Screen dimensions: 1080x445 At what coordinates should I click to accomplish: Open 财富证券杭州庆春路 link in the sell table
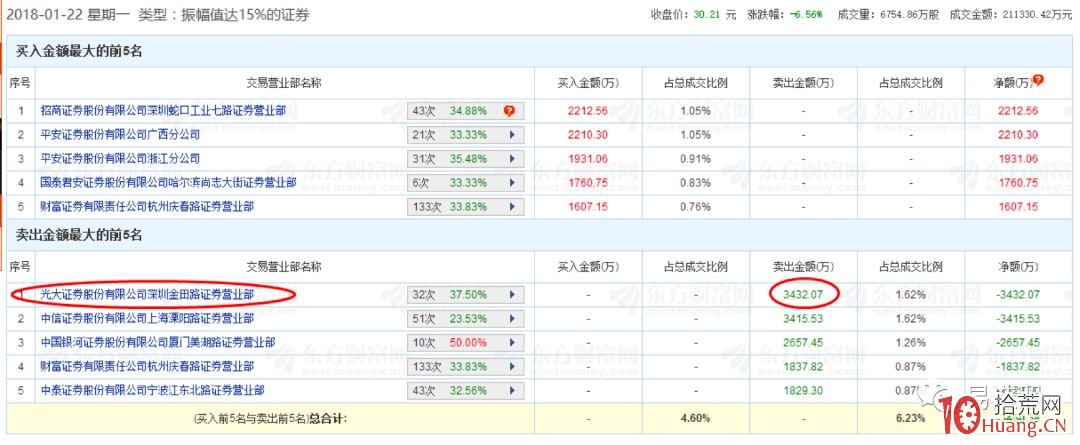[x=147, y=366]
